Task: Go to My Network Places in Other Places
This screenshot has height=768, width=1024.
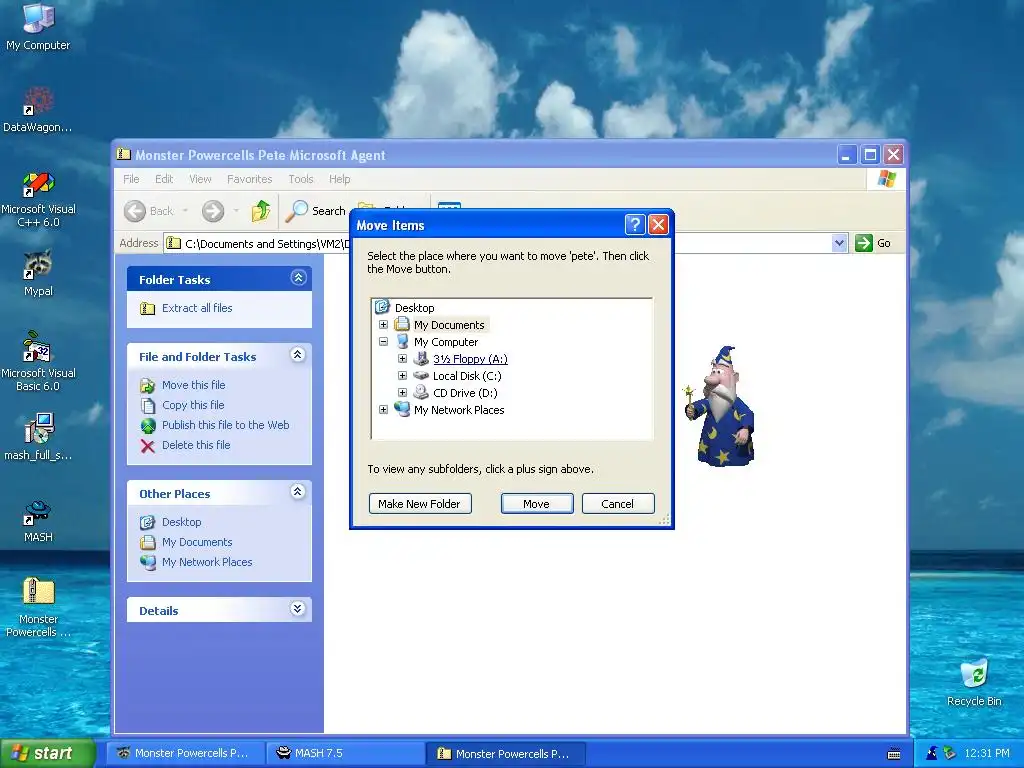Action: (x=207, y=562)
